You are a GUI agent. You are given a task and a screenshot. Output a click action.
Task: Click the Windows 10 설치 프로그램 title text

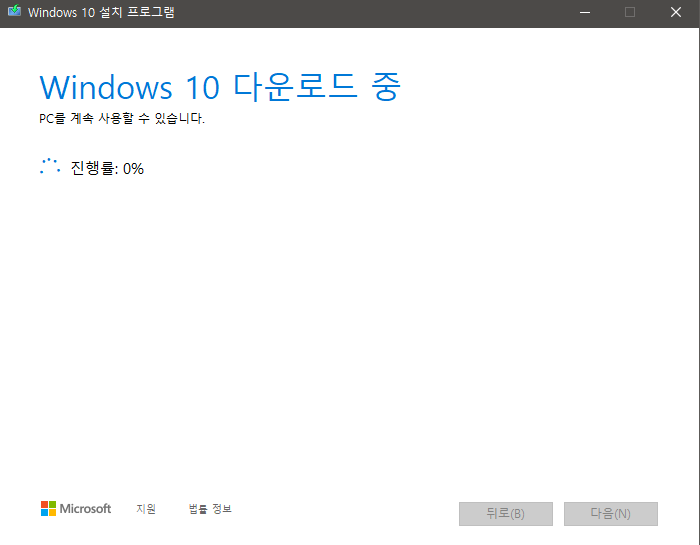coord(101,12)
